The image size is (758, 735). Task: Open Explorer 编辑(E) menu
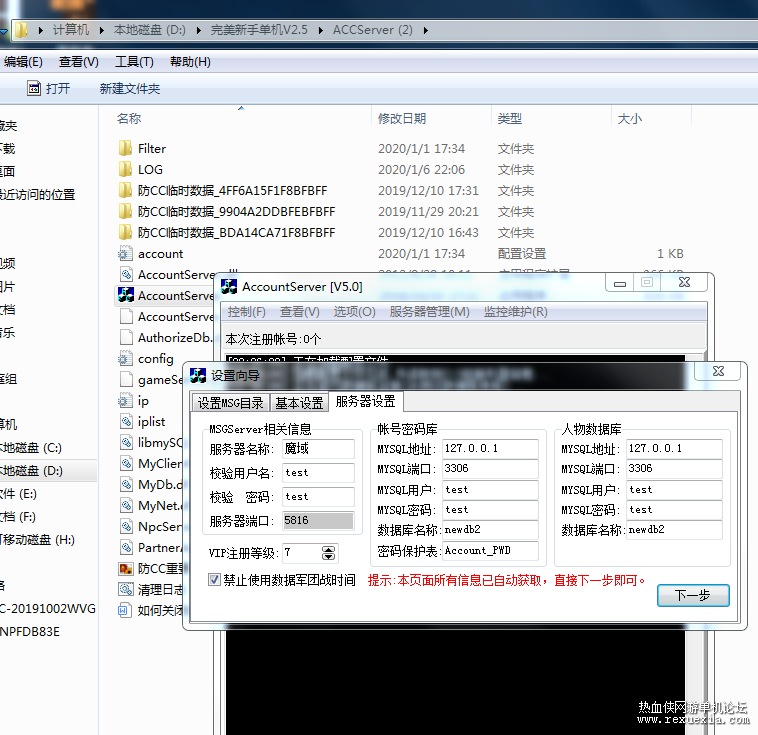pos(23,62)
